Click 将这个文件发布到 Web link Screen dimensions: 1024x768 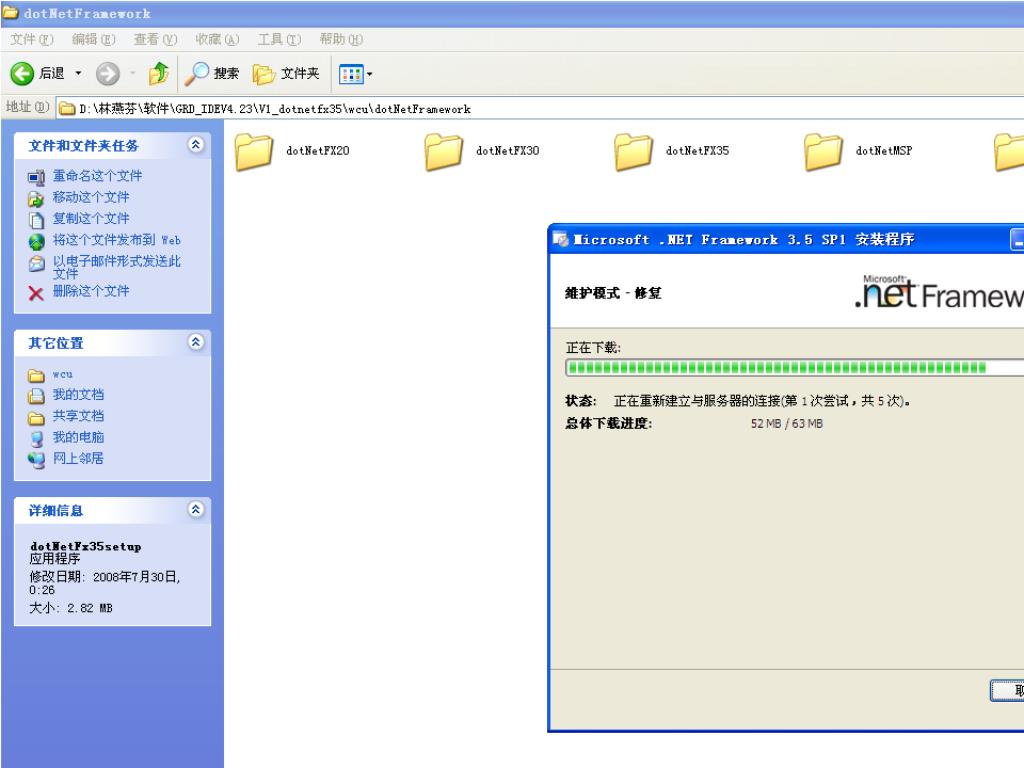(116, 240)
